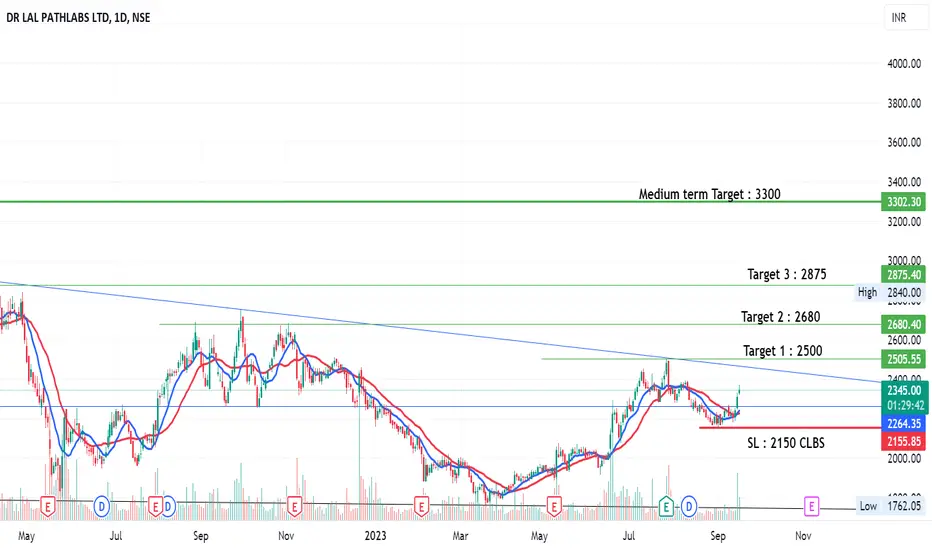Click the blue D marker beside a red E
This screenshot has height=550, width=932.
(x=168, y=507)
